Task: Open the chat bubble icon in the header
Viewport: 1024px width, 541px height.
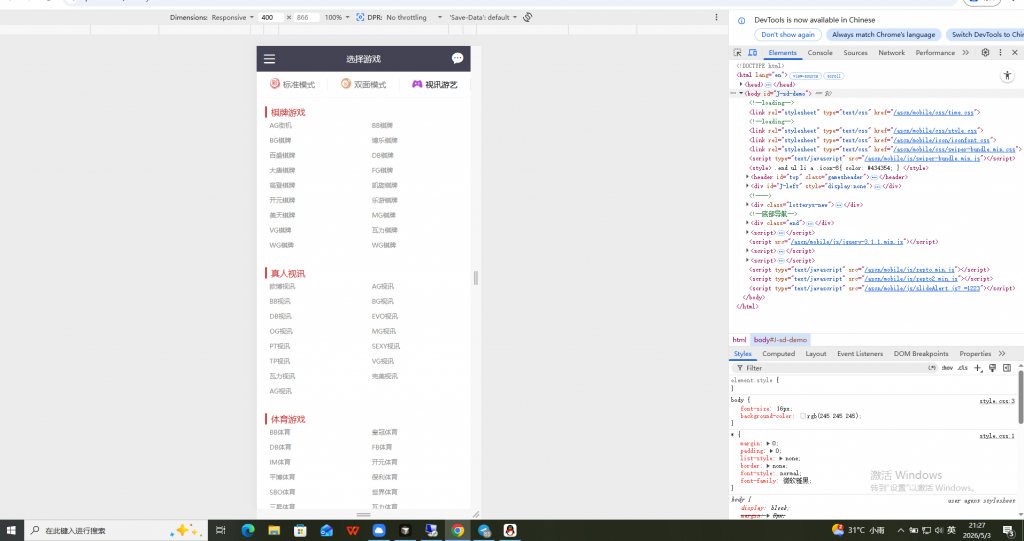Action: click(457, 58)
